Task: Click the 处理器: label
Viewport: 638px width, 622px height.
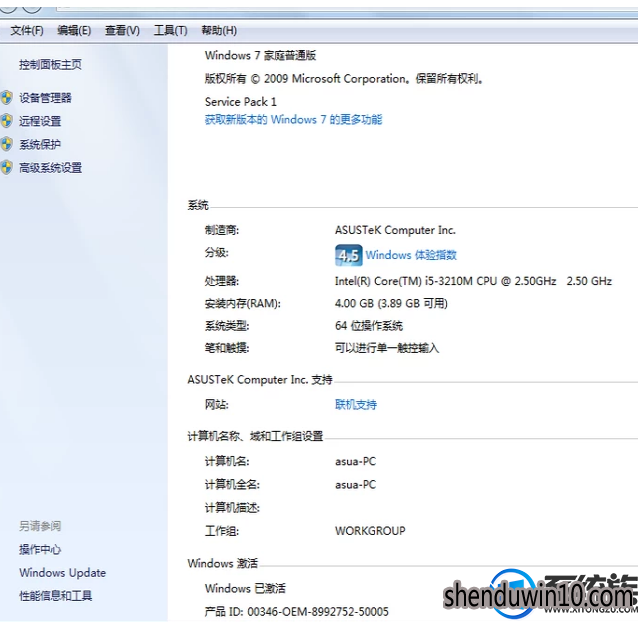Action: pos(222,281)
